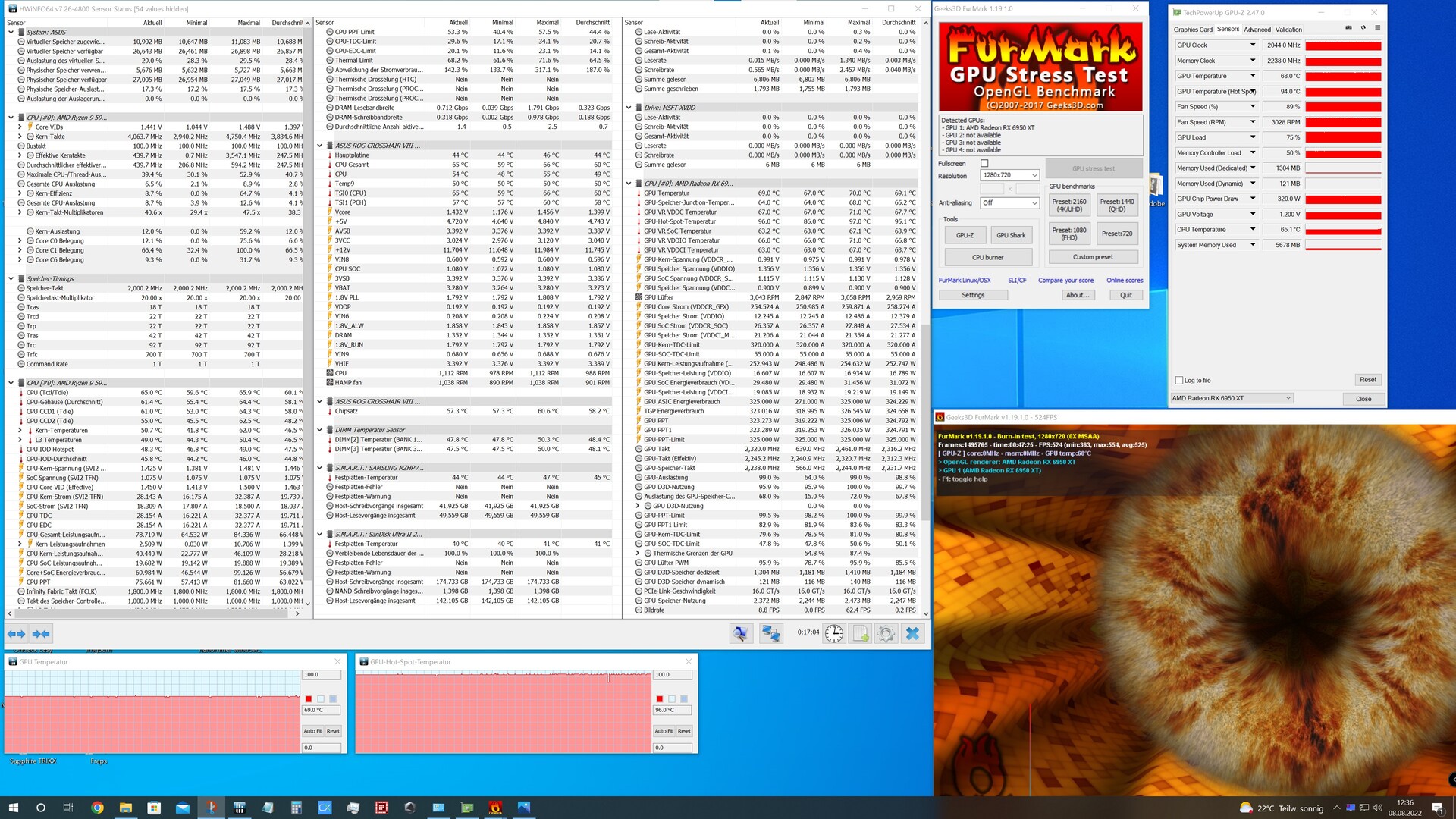Click GPU-Z refresh icon
The width and height of the screenshot is (1456, 819).
point(1363,28)
